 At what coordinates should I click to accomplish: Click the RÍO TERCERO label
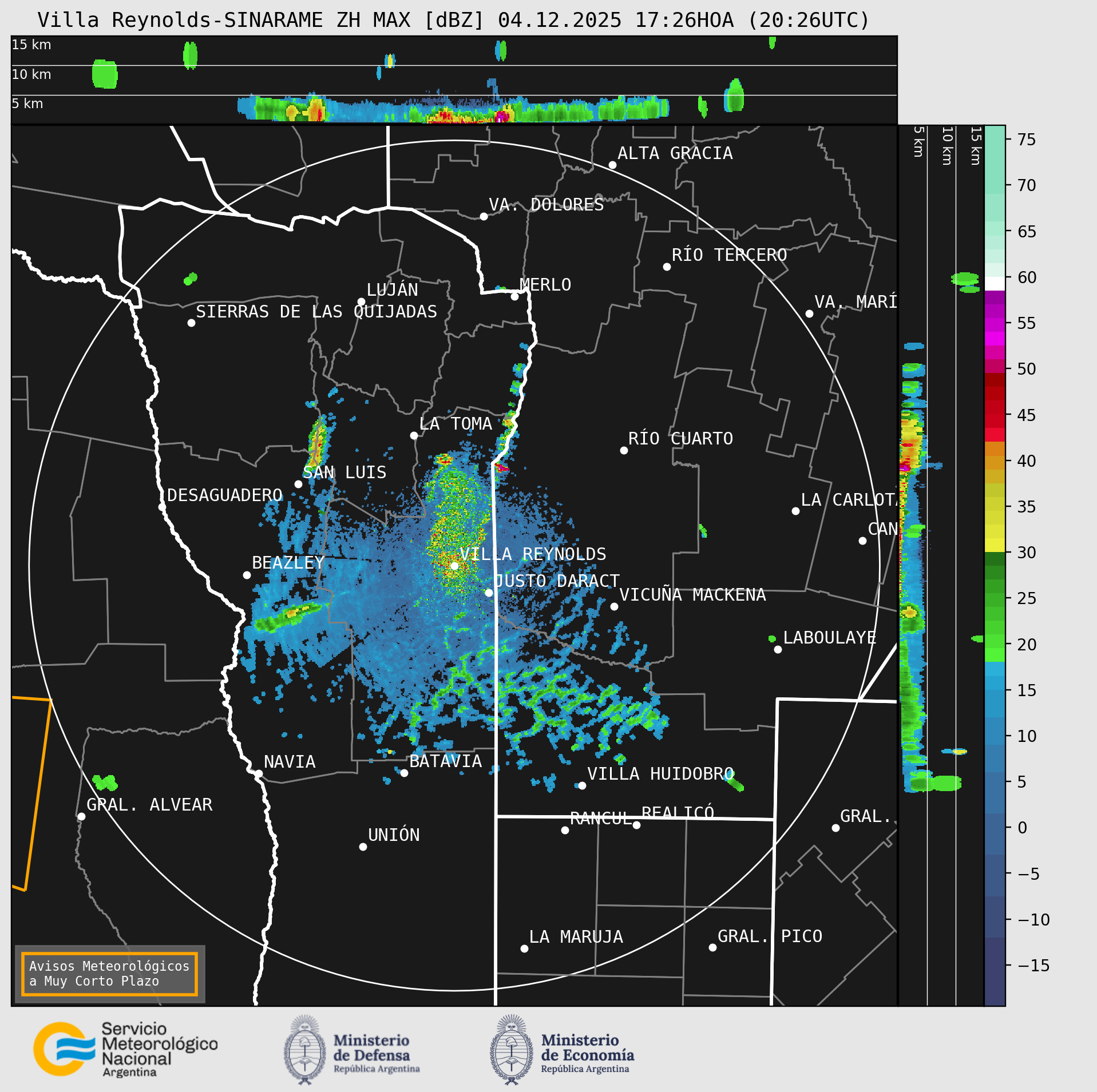730,255
